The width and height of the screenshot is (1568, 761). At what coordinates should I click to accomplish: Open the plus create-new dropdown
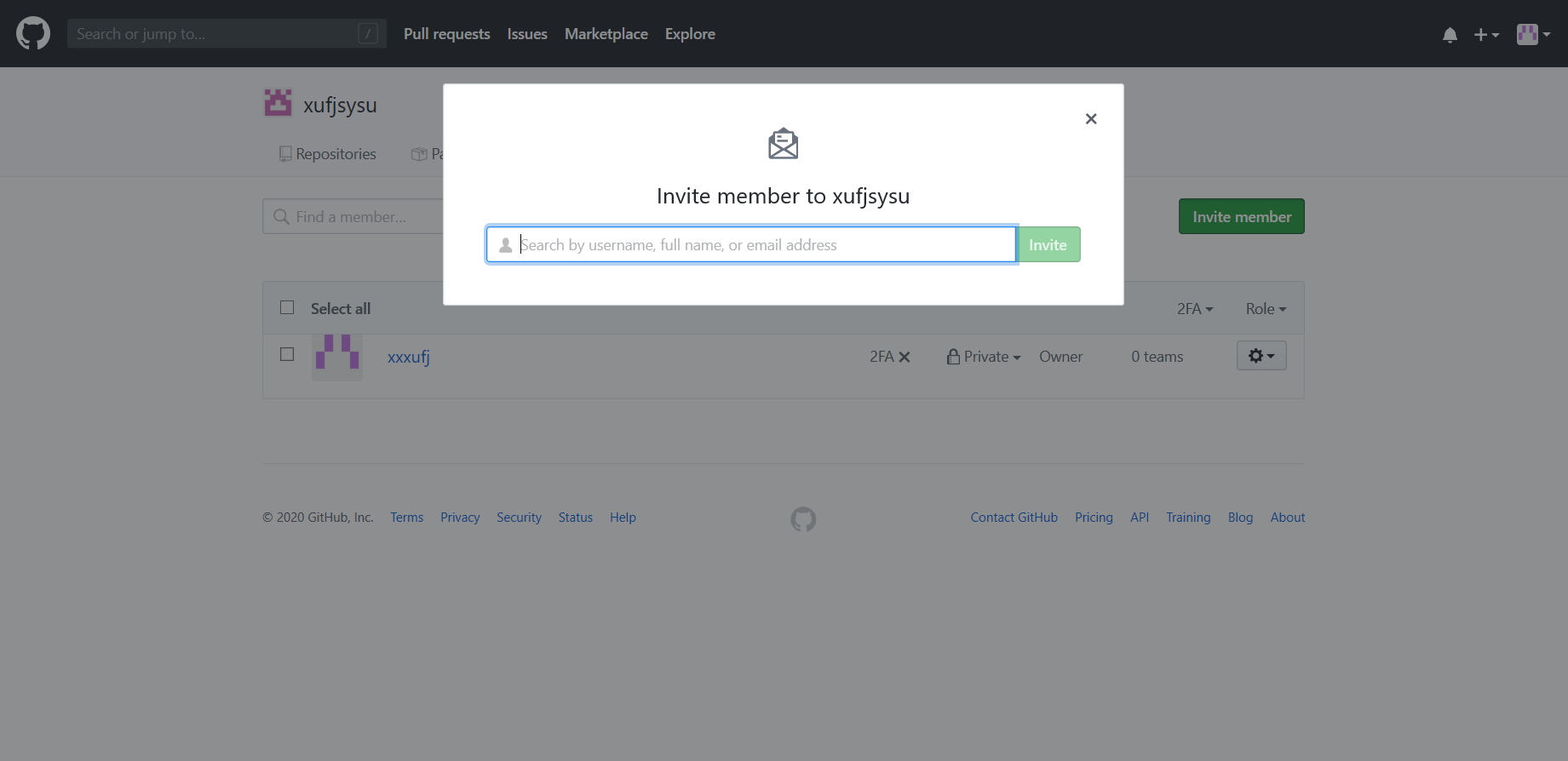click(1486, 35)
